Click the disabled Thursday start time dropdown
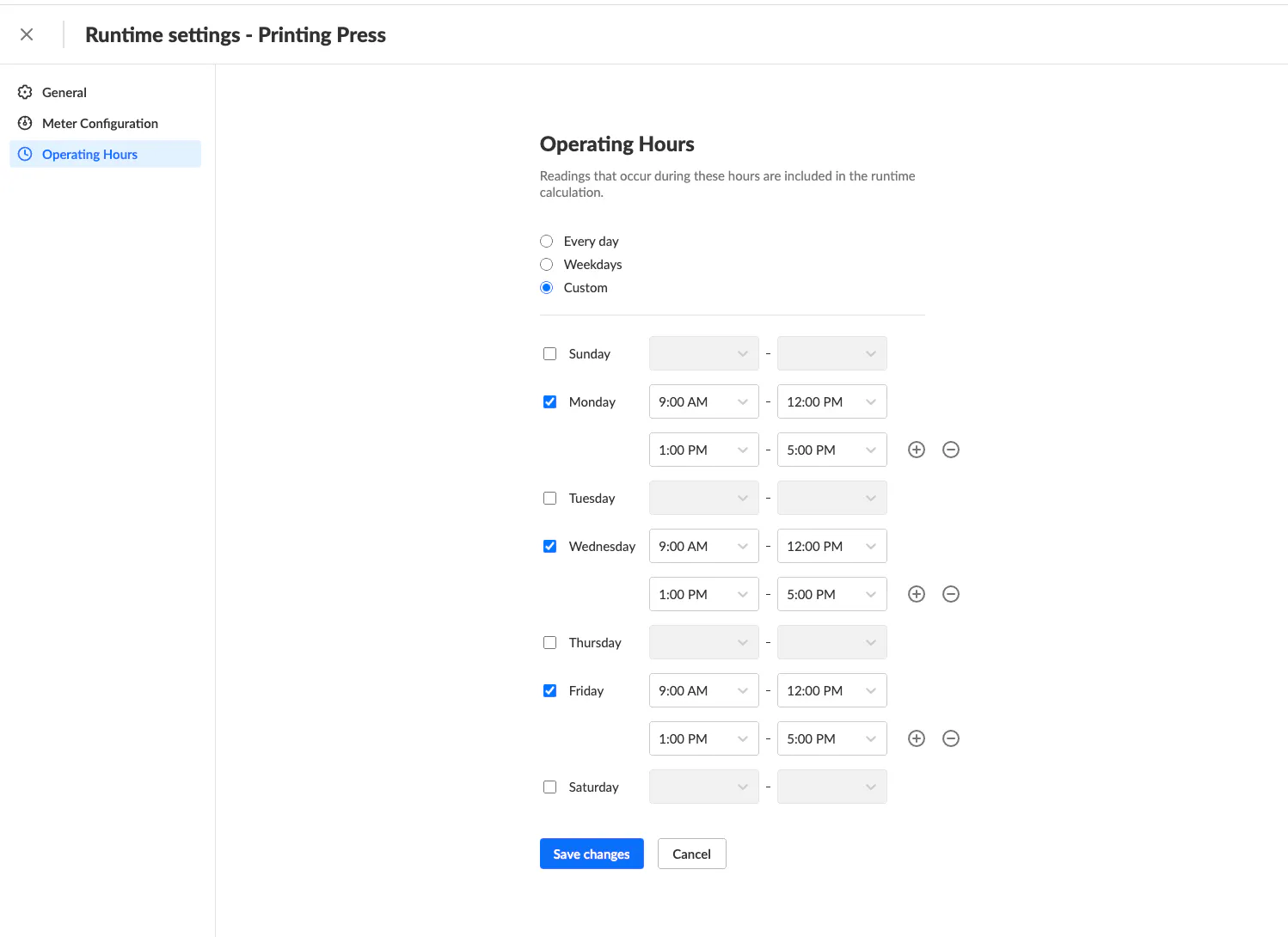 [703, 642]
